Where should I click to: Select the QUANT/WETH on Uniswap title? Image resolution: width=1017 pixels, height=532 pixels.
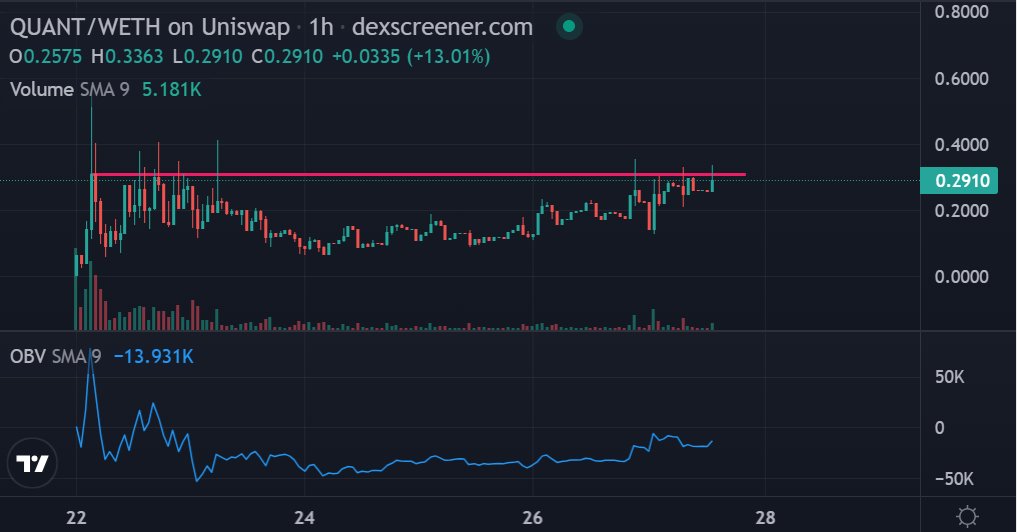coord(150,27)
